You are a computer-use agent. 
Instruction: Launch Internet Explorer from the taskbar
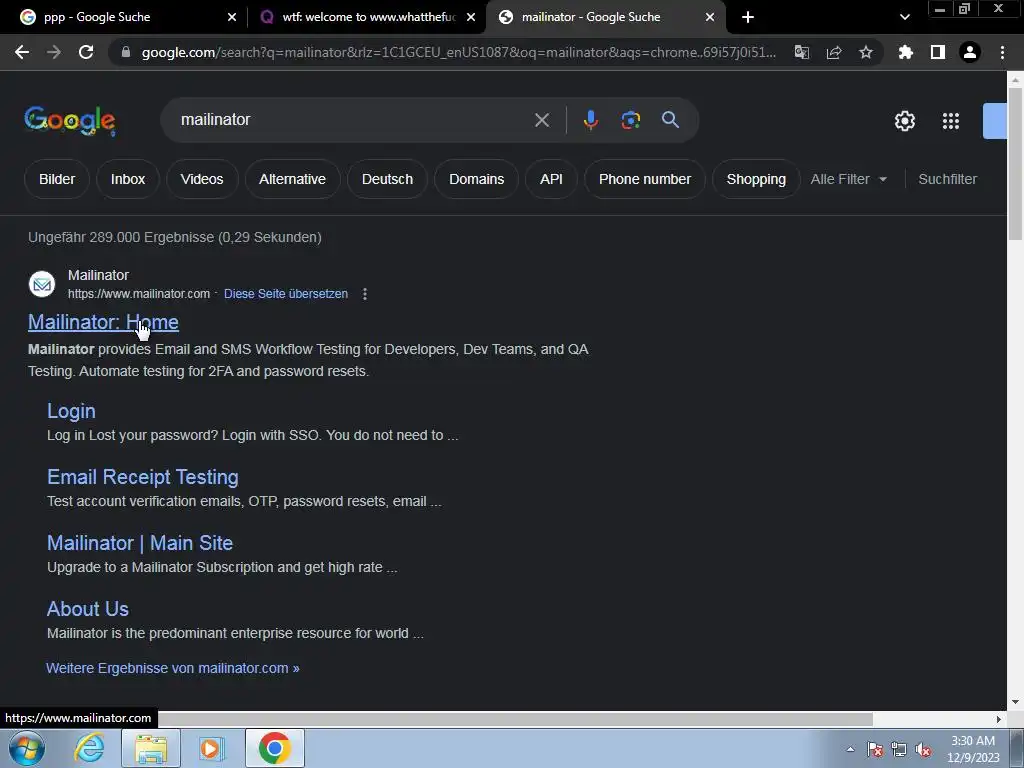(x=89, y=748)
